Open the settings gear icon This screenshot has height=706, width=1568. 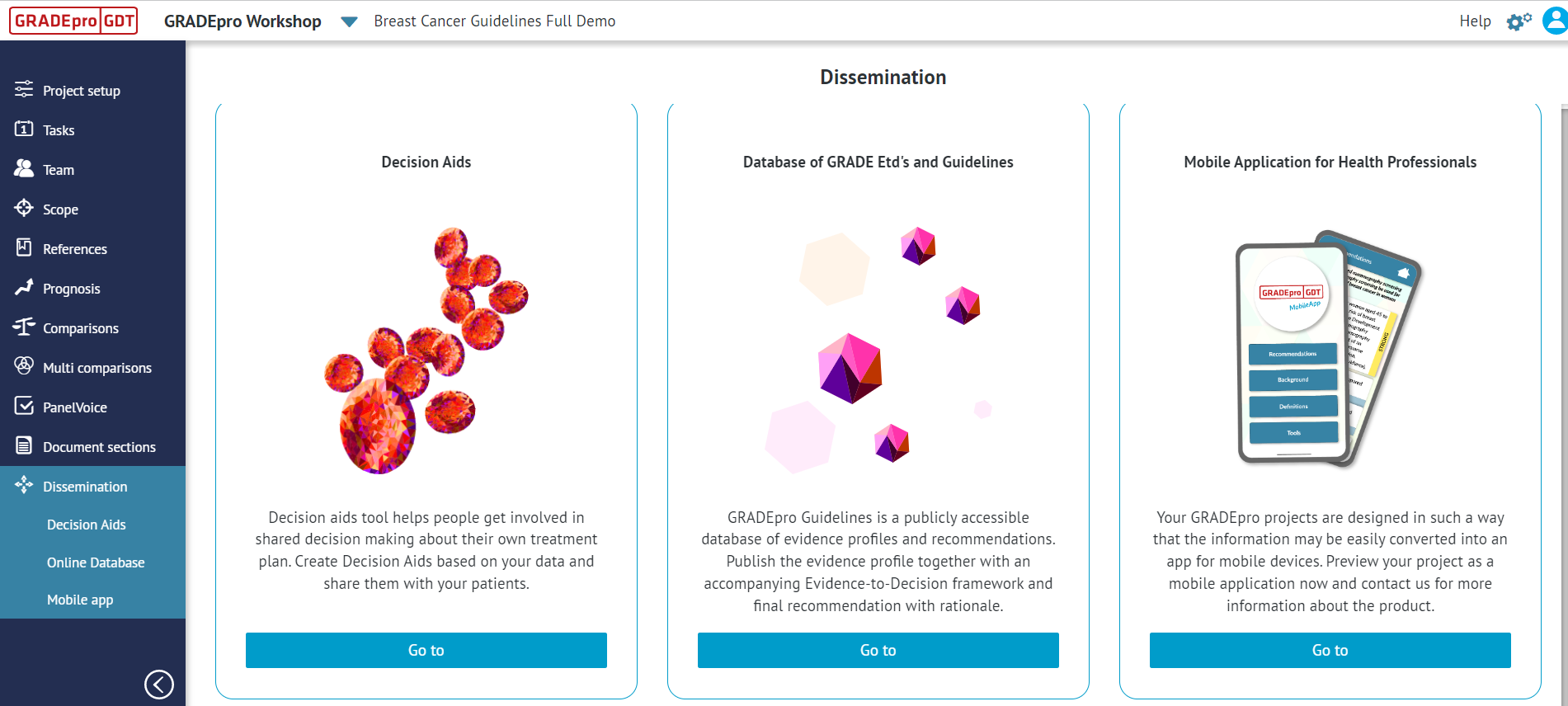(1519, 21)
